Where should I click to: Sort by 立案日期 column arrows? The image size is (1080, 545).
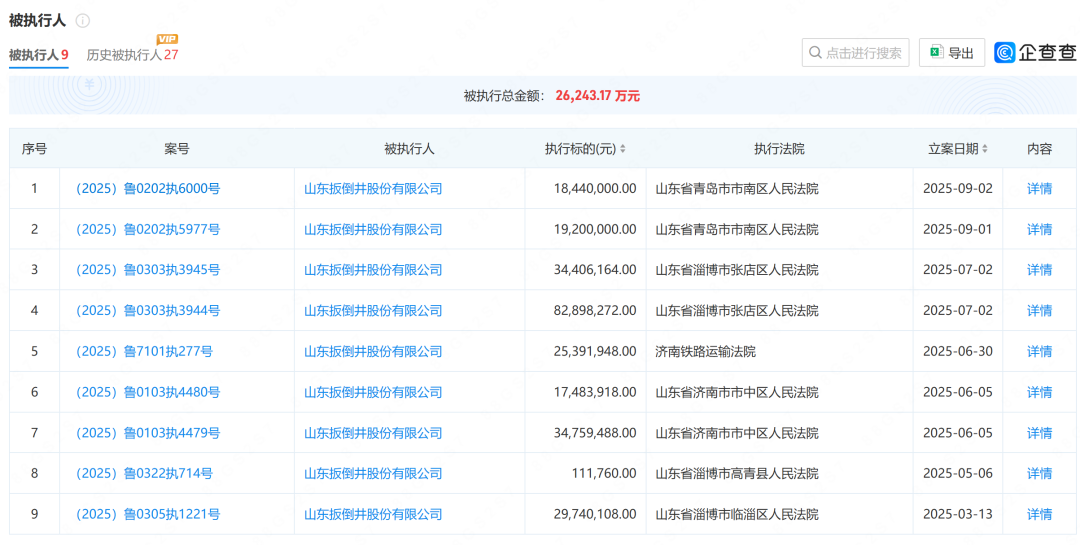(x=984, y=149)
